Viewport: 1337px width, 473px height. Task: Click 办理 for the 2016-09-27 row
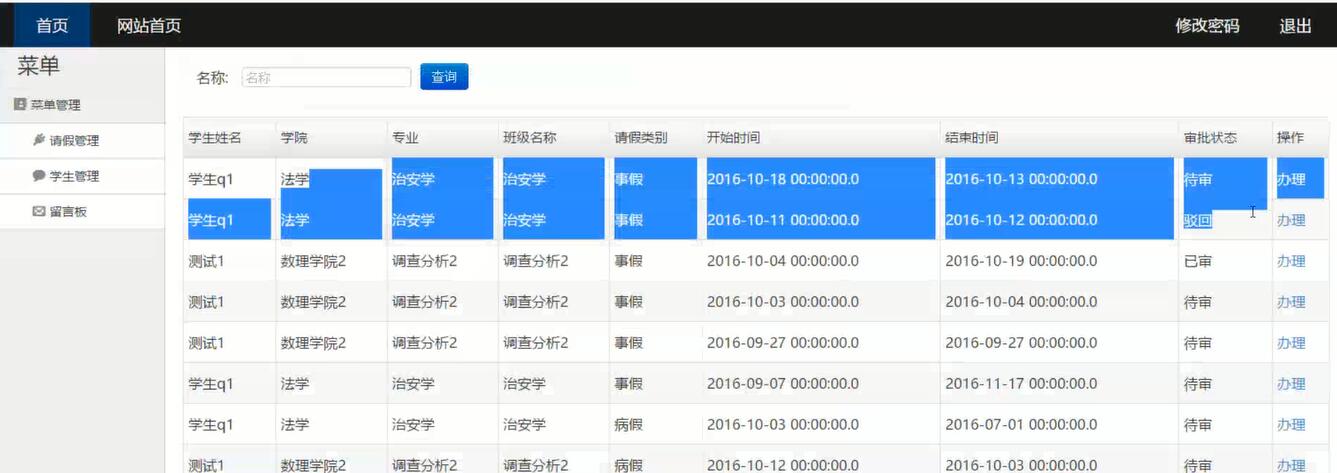pyautogui.click(x=1291, y=343)
